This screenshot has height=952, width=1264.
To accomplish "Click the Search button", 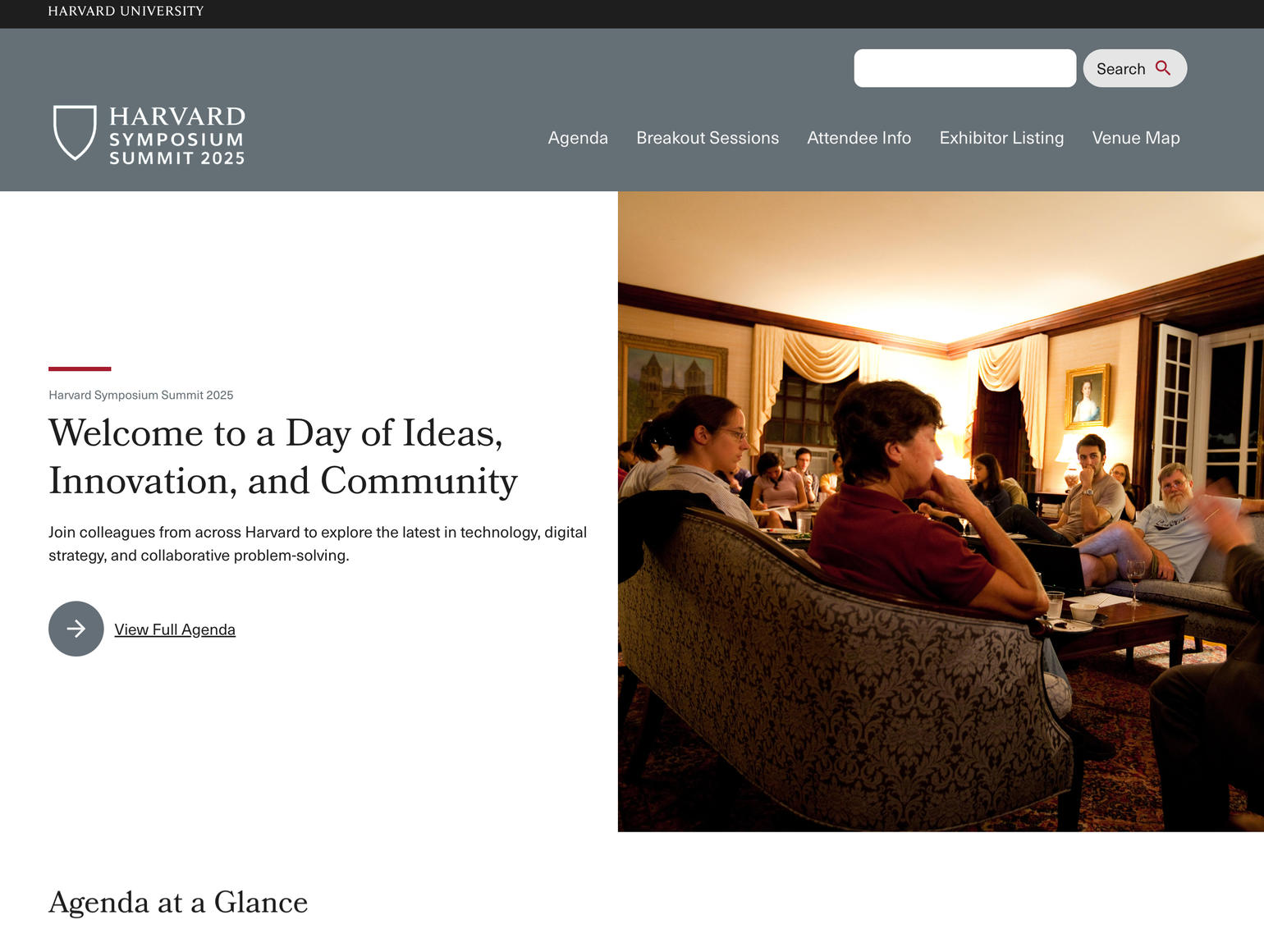I will (x=1135, y=68).
